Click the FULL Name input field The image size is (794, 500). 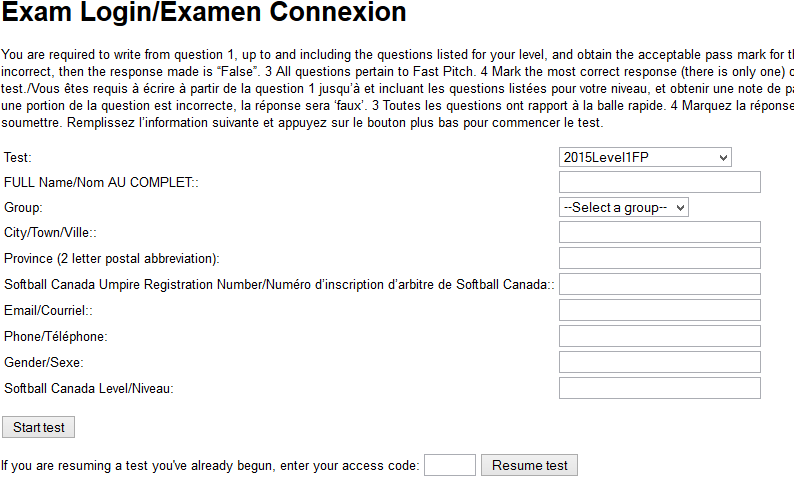pyautogui.click(x=660, y=182)
